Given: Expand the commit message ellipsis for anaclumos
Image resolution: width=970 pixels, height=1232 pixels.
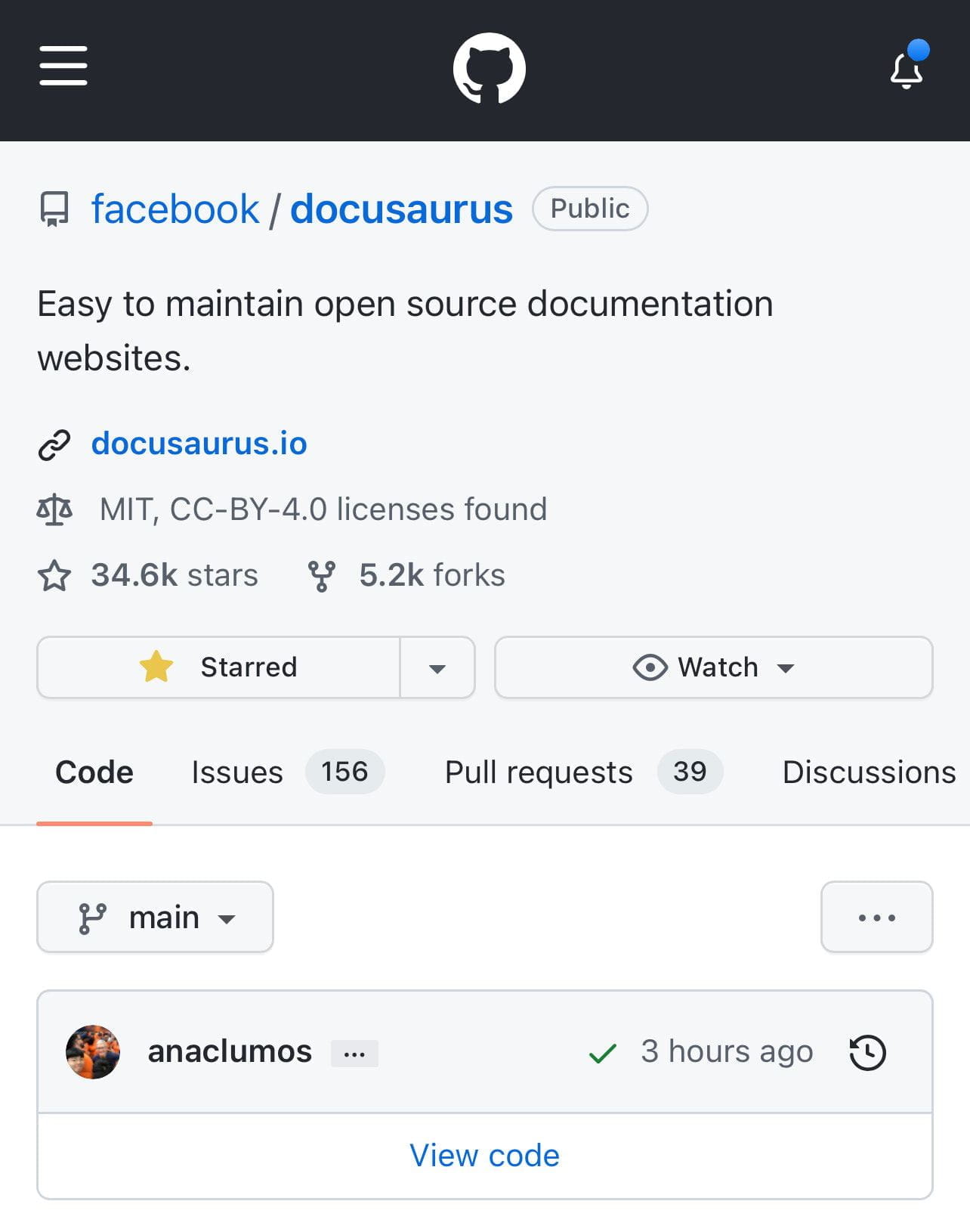Looking at the screenshot, I should (354, 1053).
